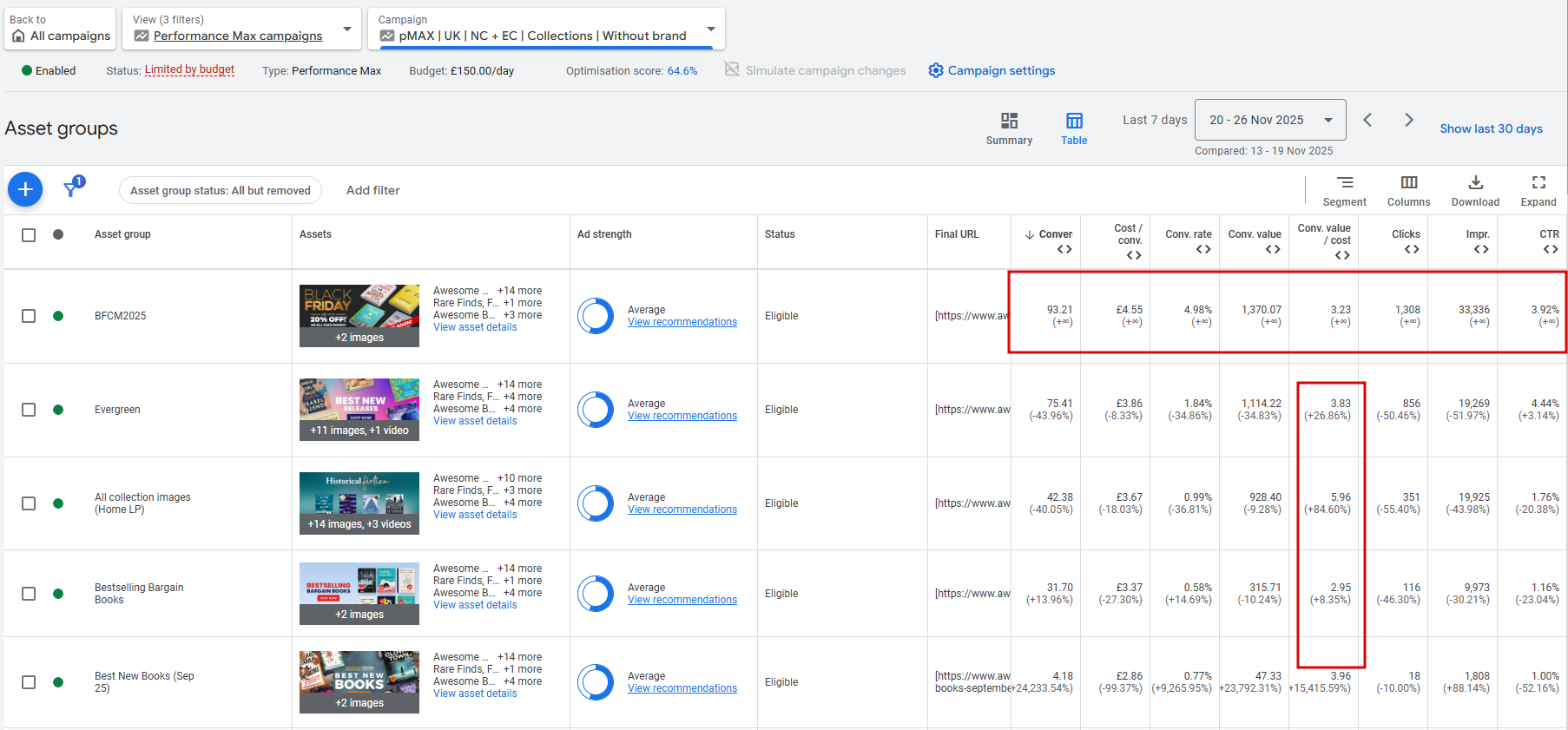Expand Clicks column arrows
1568x730 pixels.
(1412, 249)
